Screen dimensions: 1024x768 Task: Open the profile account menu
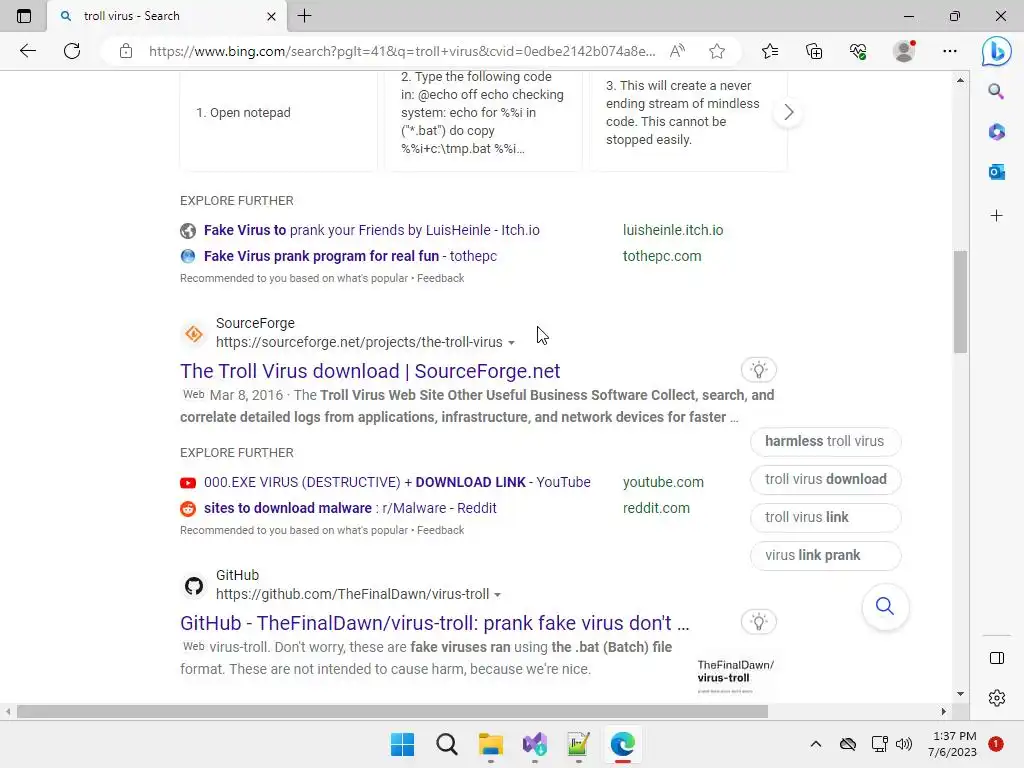pyautogui.click(x=904, y=51)
